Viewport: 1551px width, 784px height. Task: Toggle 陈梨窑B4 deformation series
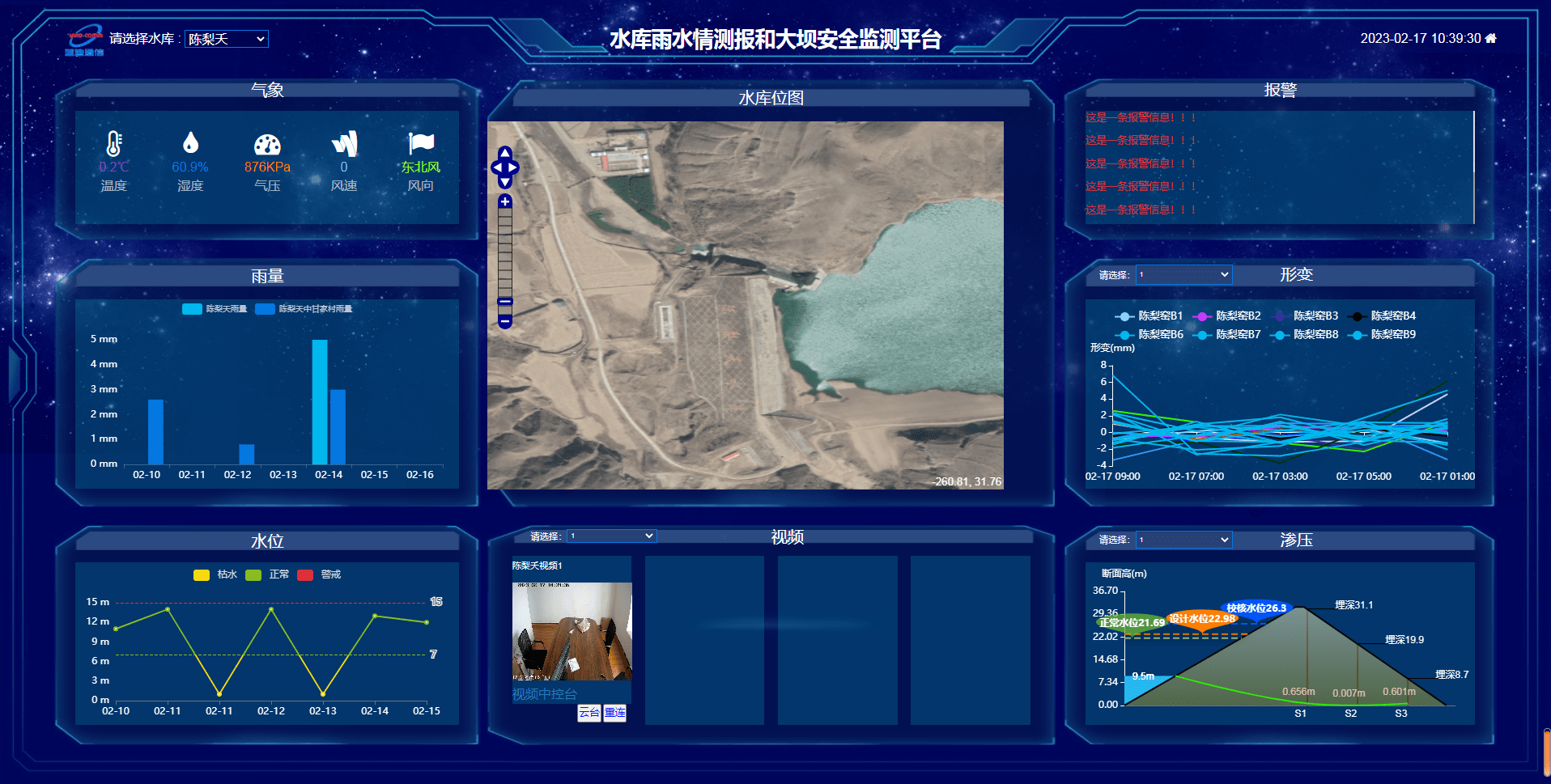click(x=1382, y=316)
